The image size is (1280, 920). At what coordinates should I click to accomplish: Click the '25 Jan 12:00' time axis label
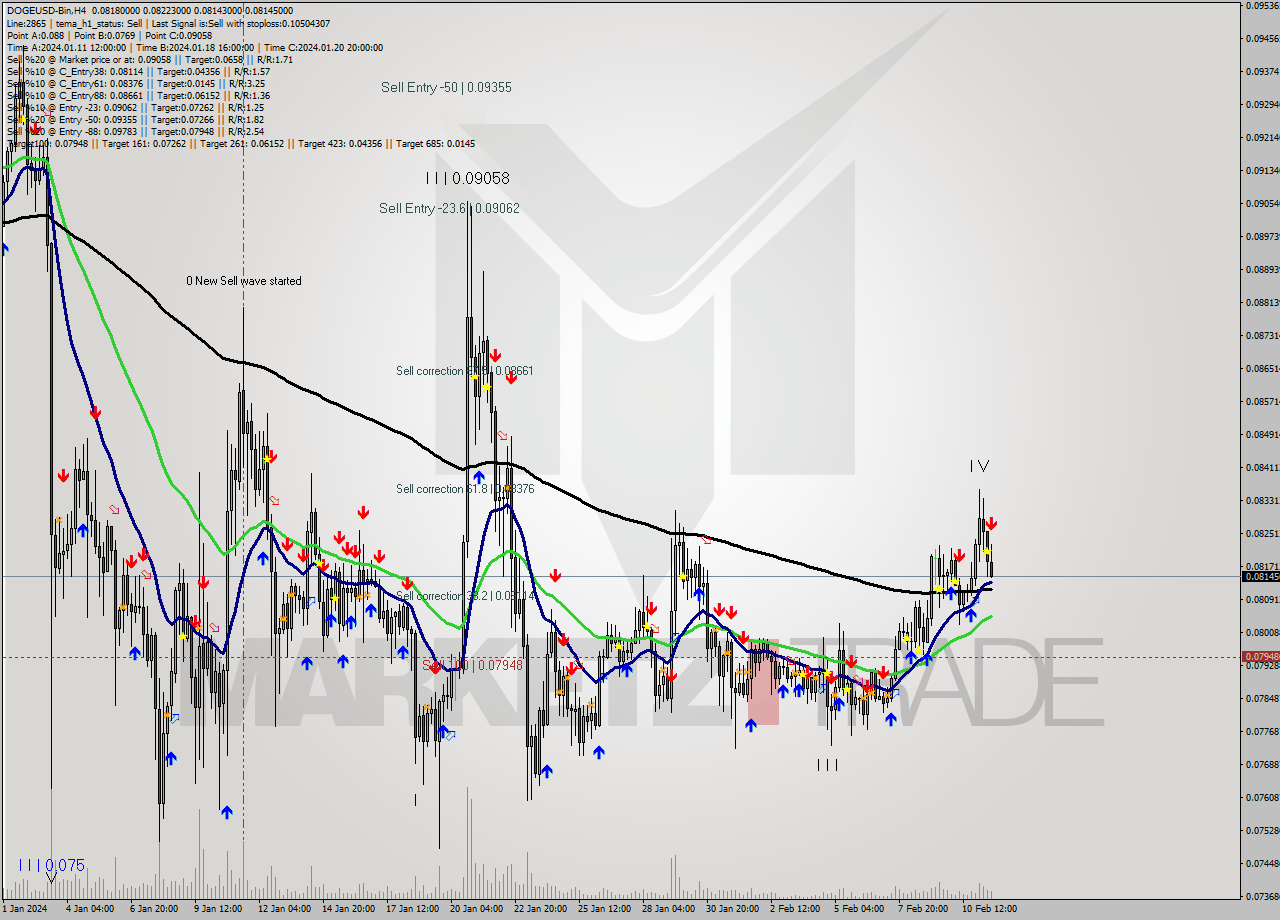pyautogui.click(x=606, y=909)
